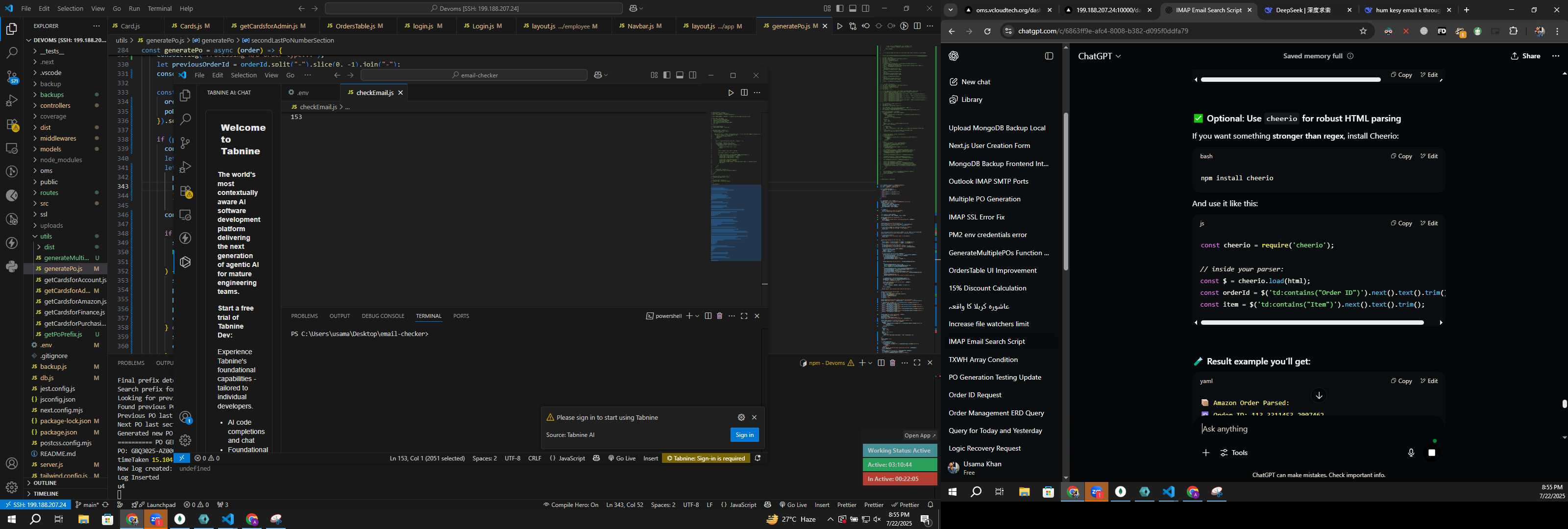
Task: Toggle Secondary Side Bar in email-checker window
Action: coord(693,75)
